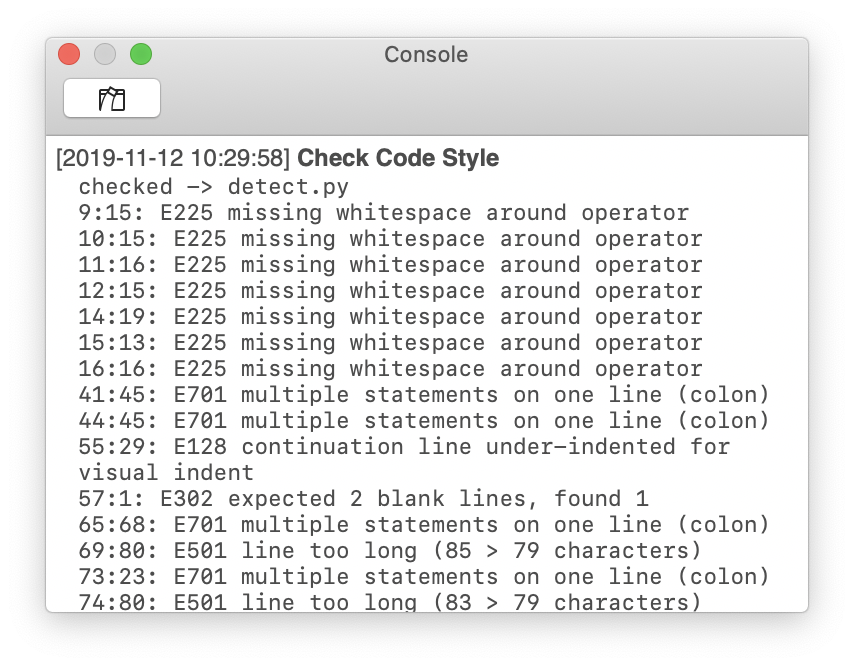Click the '65:68: E701' multiple statements line

click(424, 525)
